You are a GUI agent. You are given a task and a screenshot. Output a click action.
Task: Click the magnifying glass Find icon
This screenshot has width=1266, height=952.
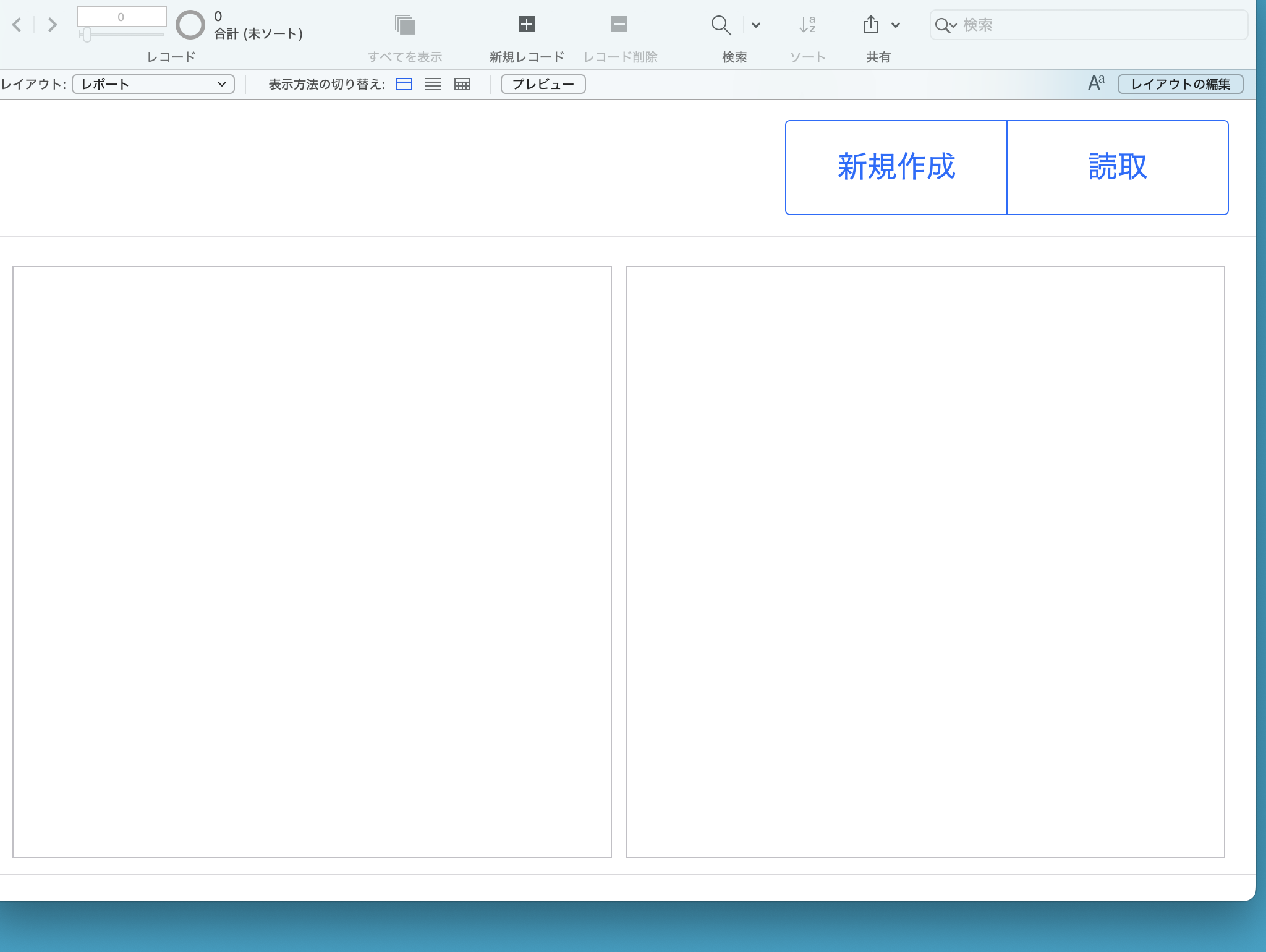coord(721,25)
